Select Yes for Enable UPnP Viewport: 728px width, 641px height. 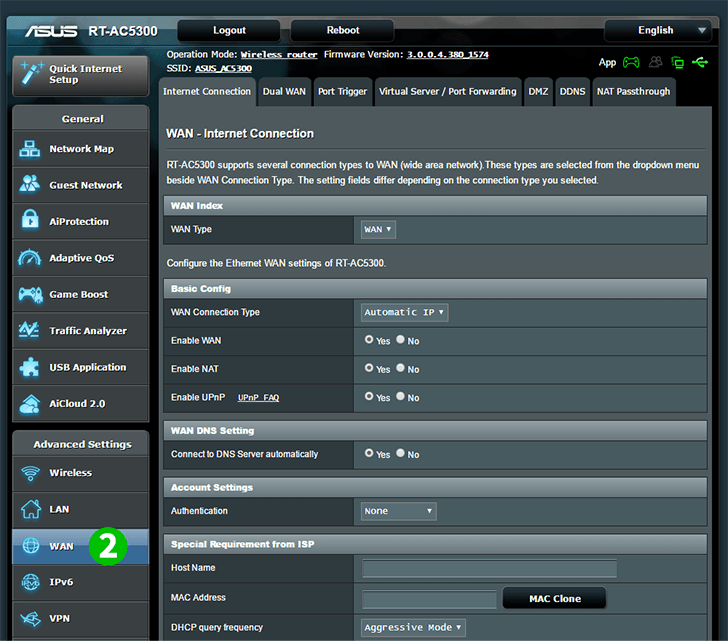[369, 396]
